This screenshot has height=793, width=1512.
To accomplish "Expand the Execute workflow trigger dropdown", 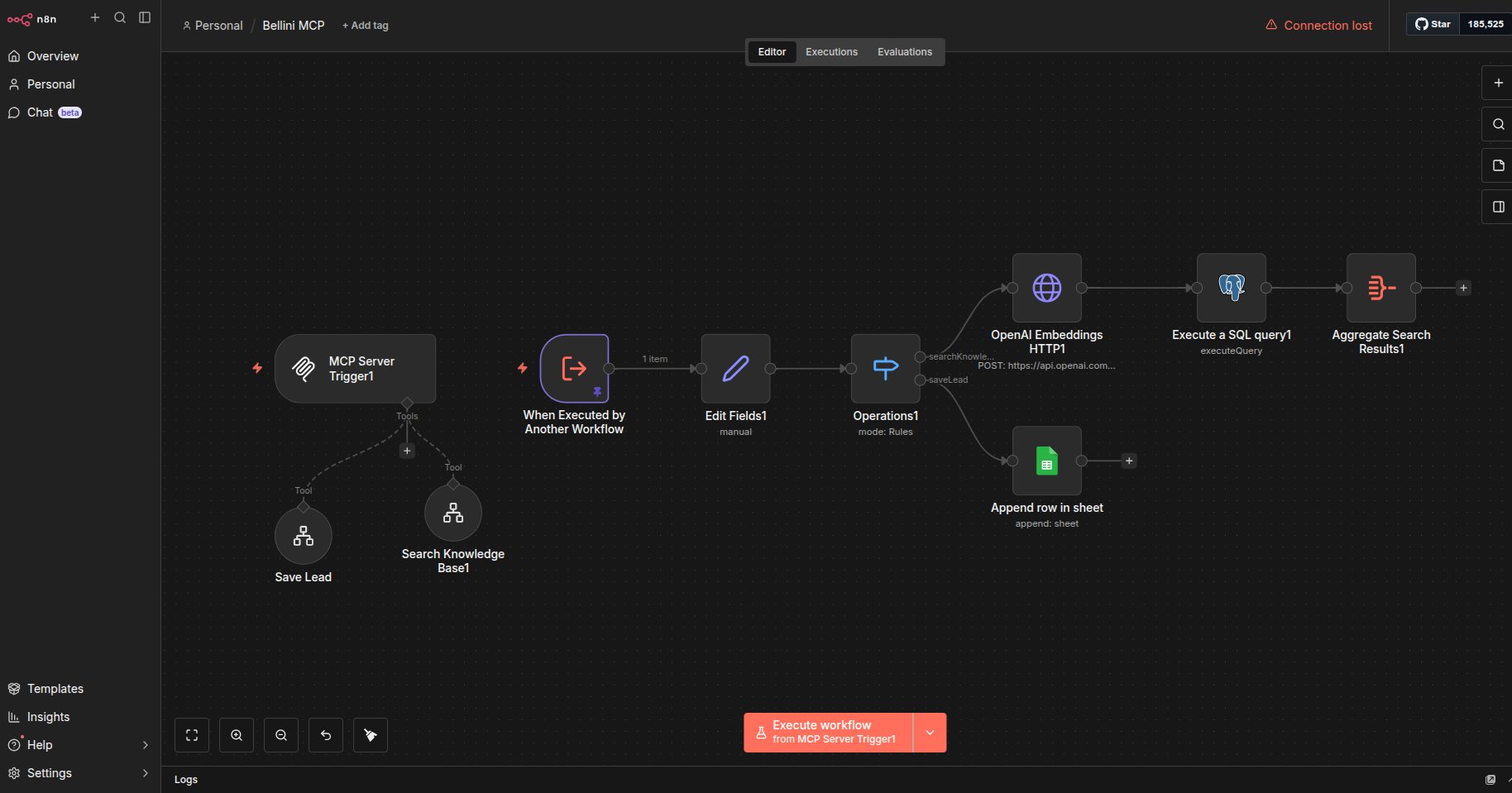I will pyautogui.click(x=930, y=733).
